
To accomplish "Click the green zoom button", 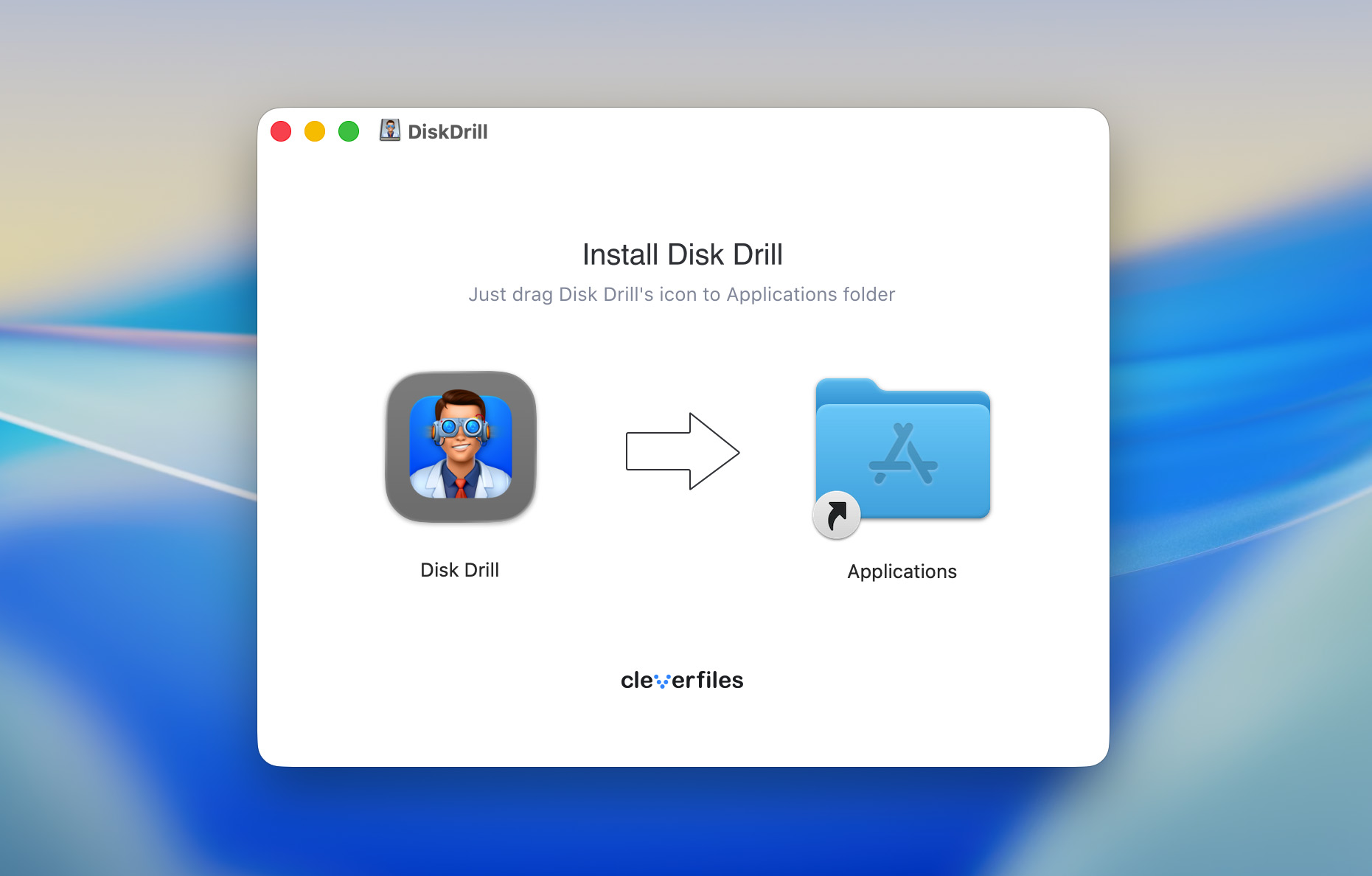I will coord(348,131).
